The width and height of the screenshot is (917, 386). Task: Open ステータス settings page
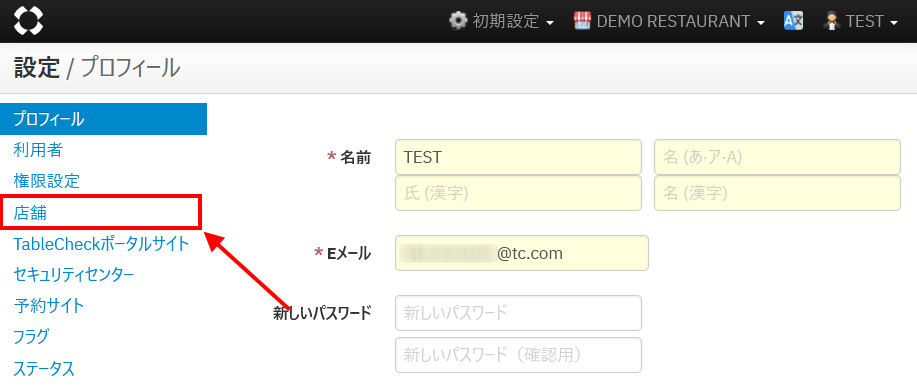[44, 368]
